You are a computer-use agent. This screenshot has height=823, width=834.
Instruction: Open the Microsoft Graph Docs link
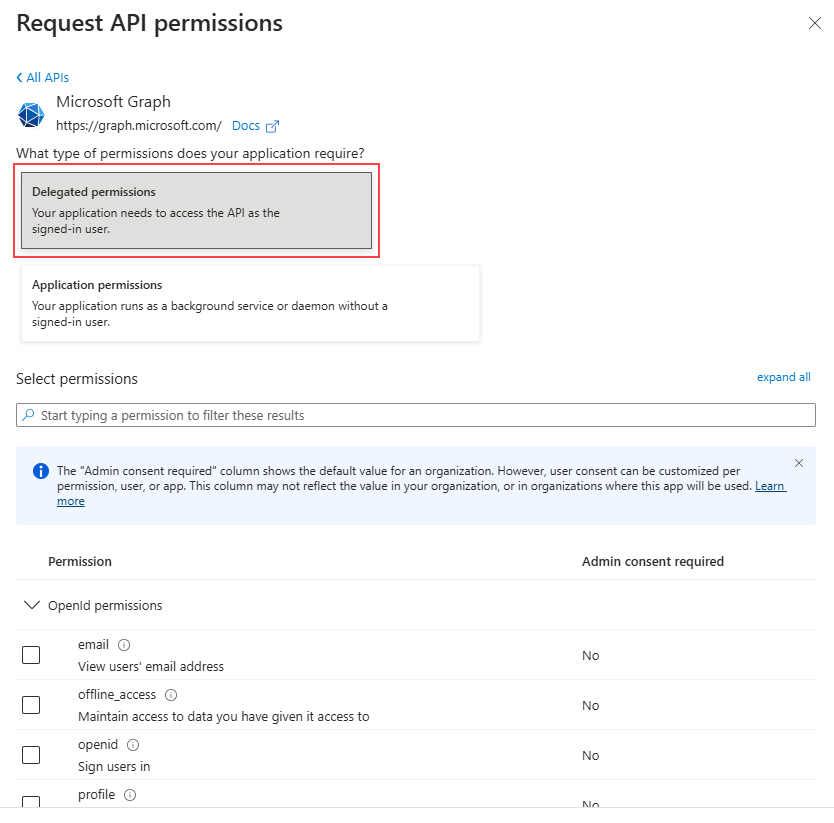point(246,126)
